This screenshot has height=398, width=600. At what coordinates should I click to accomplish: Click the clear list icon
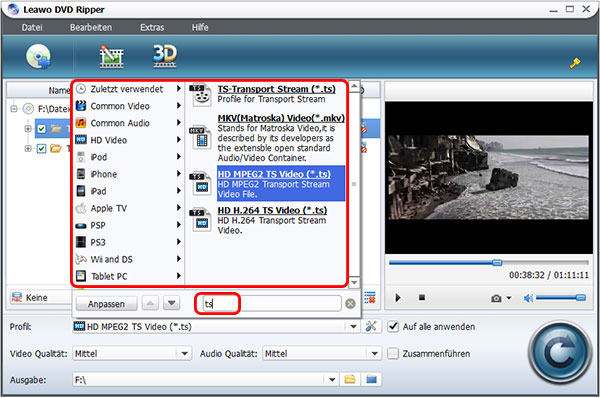[x=370, y=297]
